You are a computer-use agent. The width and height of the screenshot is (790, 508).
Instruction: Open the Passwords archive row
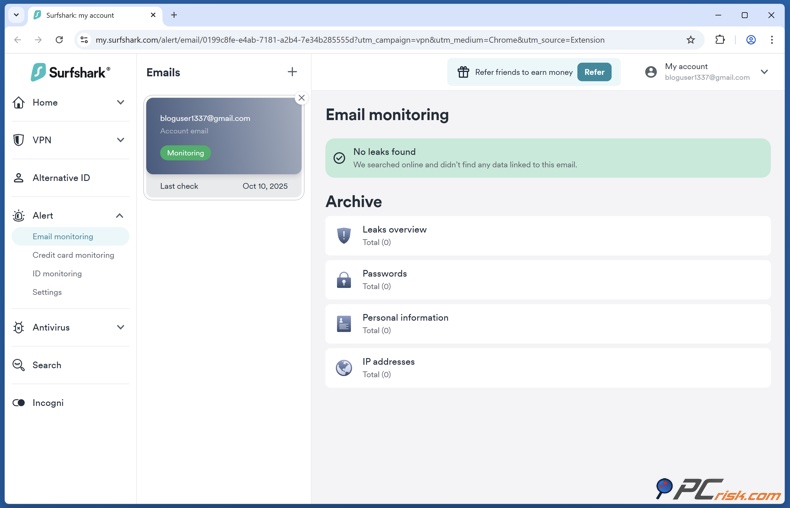pos(547,280)
